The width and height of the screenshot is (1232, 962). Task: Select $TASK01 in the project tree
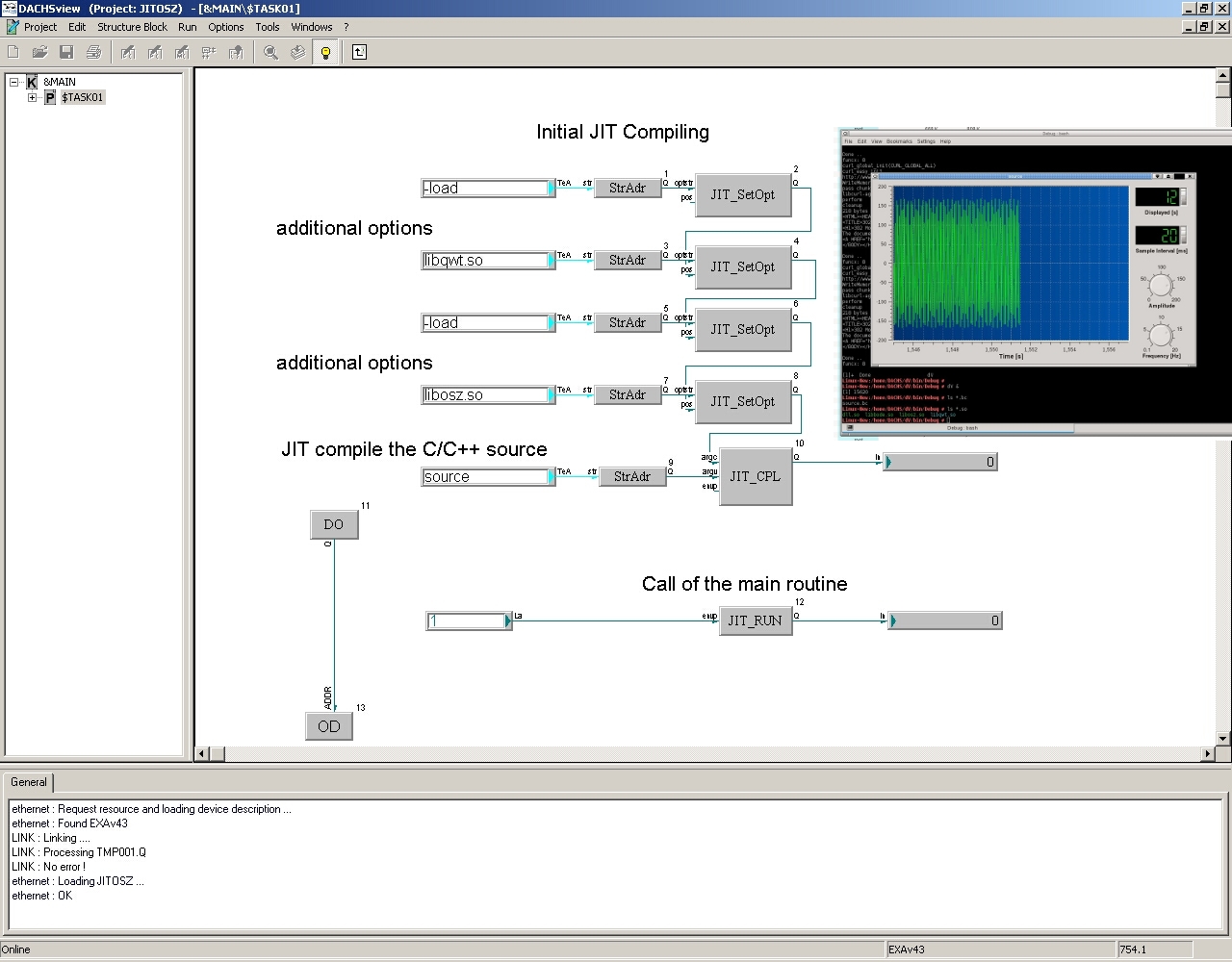(82, 97)
